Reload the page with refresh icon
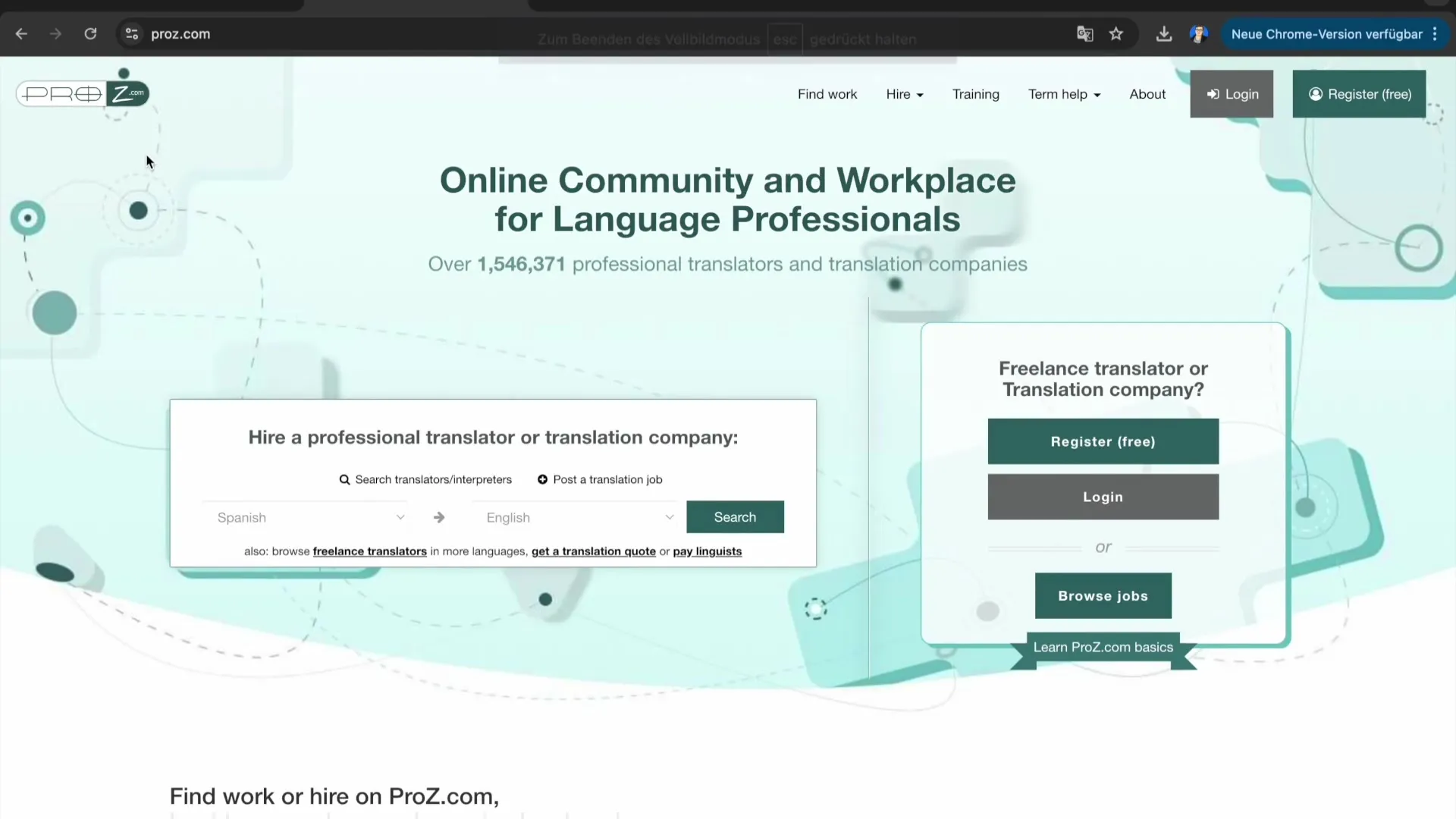The width and height of the screenshot is (1456, 819). click(90, 34)
